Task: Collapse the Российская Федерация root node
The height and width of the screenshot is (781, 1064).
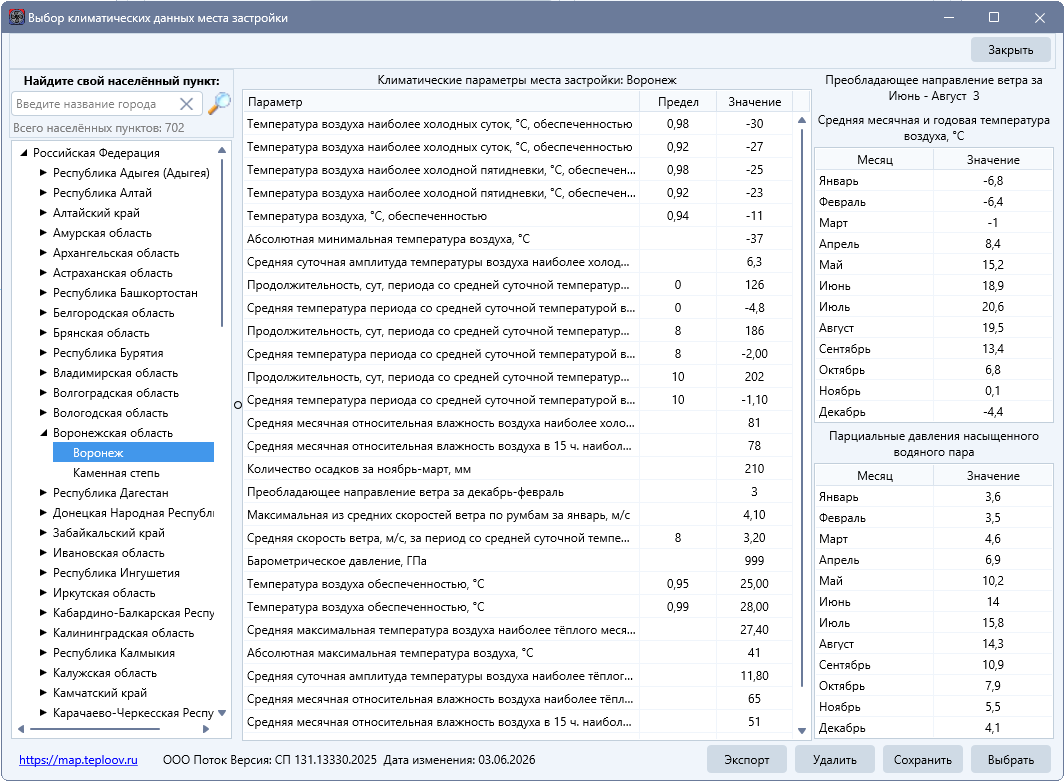Action: pos(24,153)
